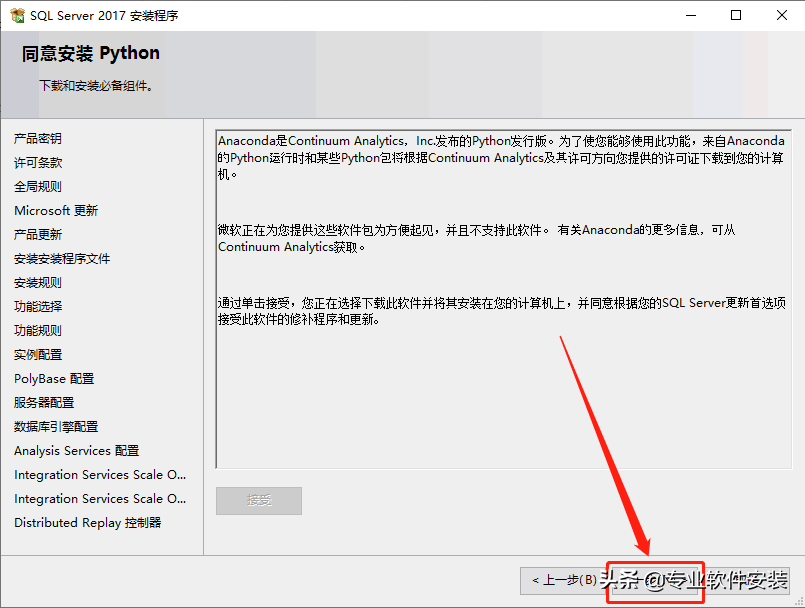Click the PolyBase 配置 step
The image size is (805, 608).
(x=54, y=379)
